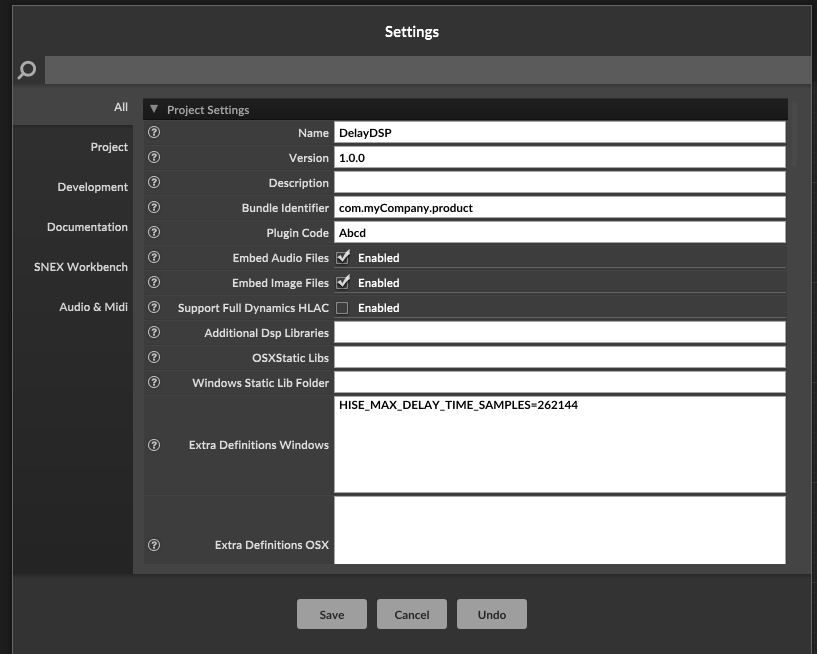This screenshot has height=654, width=817.
Task: Switch to the Documentation tab
Action: [72, 227]
